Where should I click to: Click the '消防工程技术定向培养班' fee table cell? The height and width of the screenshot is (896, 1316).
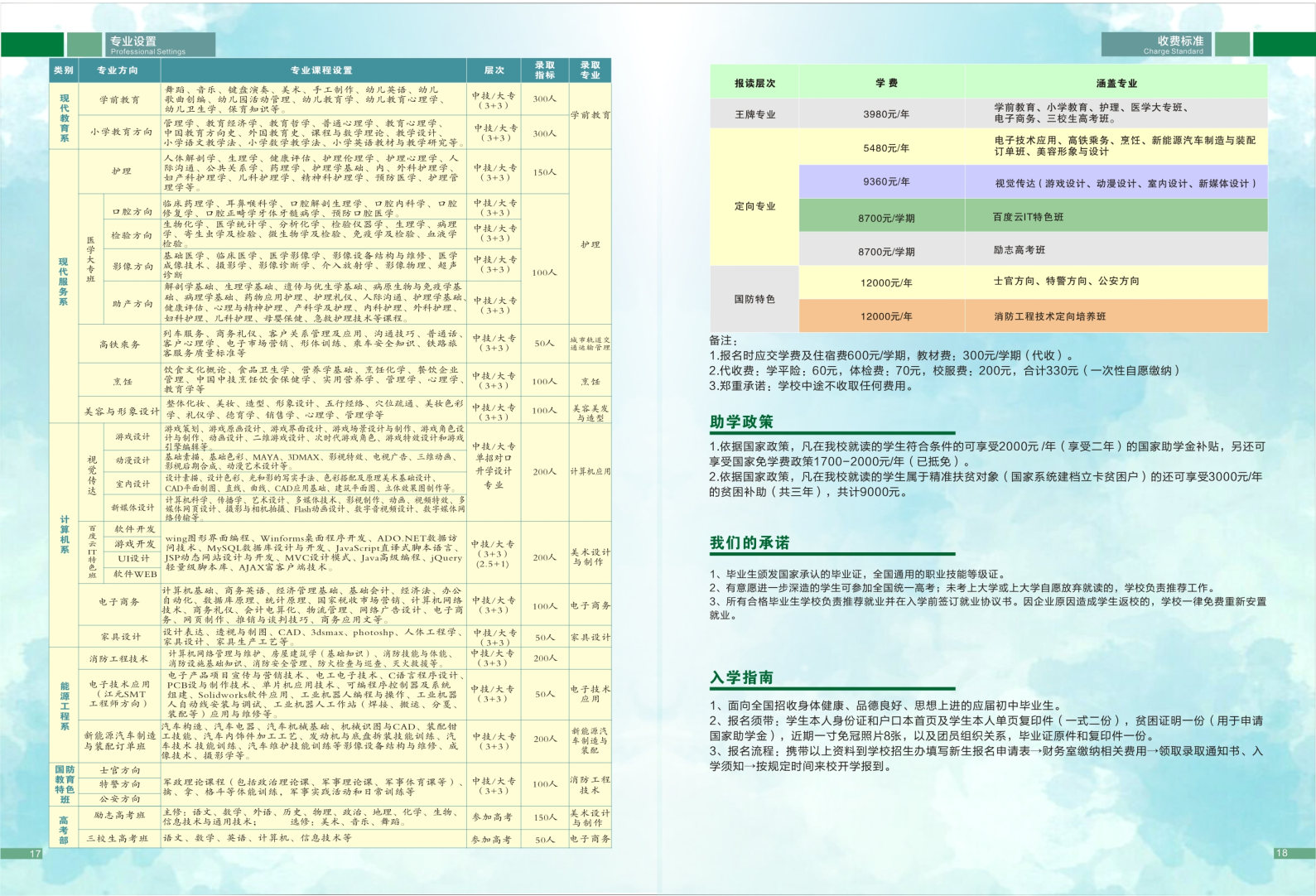tap(1116, 316)
